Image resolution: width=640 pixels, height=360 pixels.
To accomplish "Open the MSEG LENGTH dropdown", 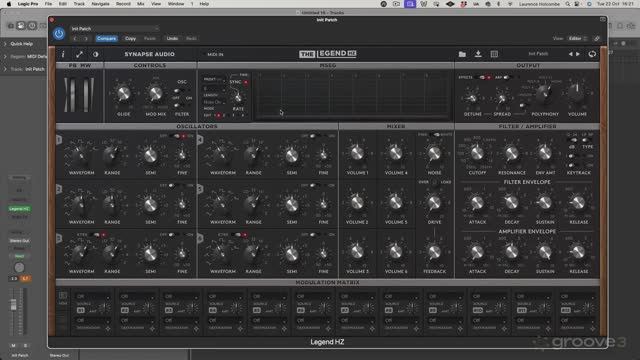I will 214,89.
